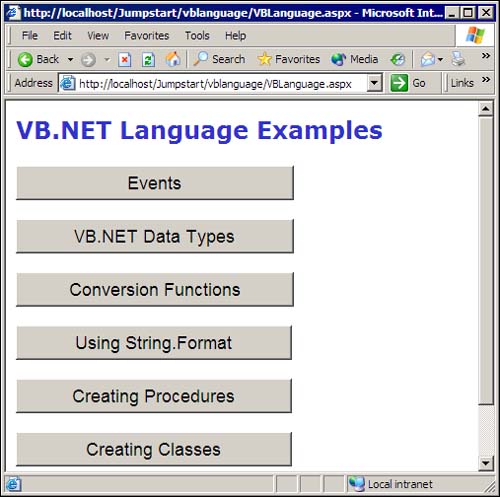Click the vertical scrollbar thumb
Screen dimensions: 500x497
(486, 260)
